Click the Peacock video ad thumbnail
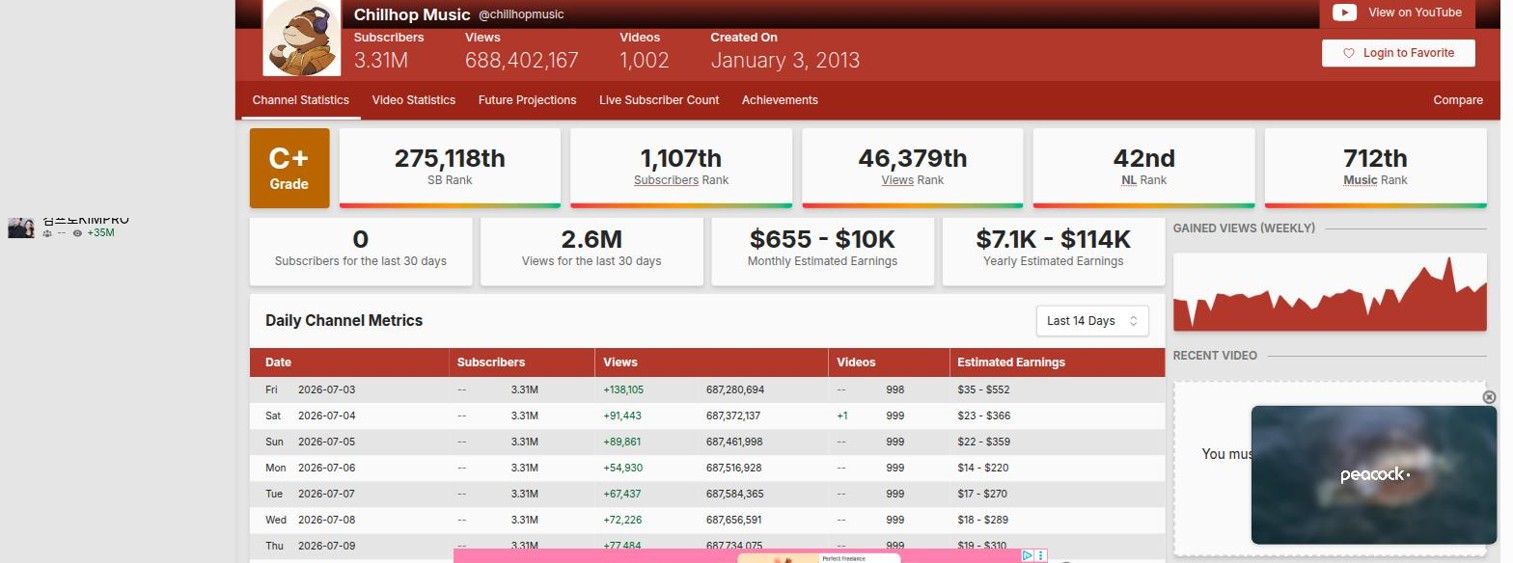 [x=1374, y=475]
